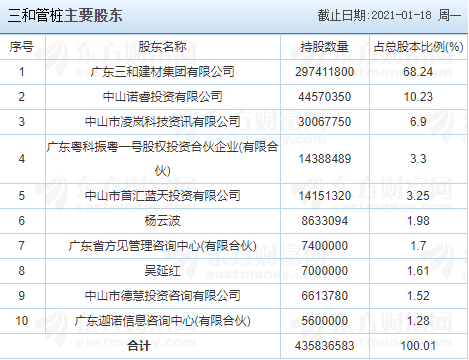Click row number 4 in 序号 column
469x360 pixels.
coord(22,159)
